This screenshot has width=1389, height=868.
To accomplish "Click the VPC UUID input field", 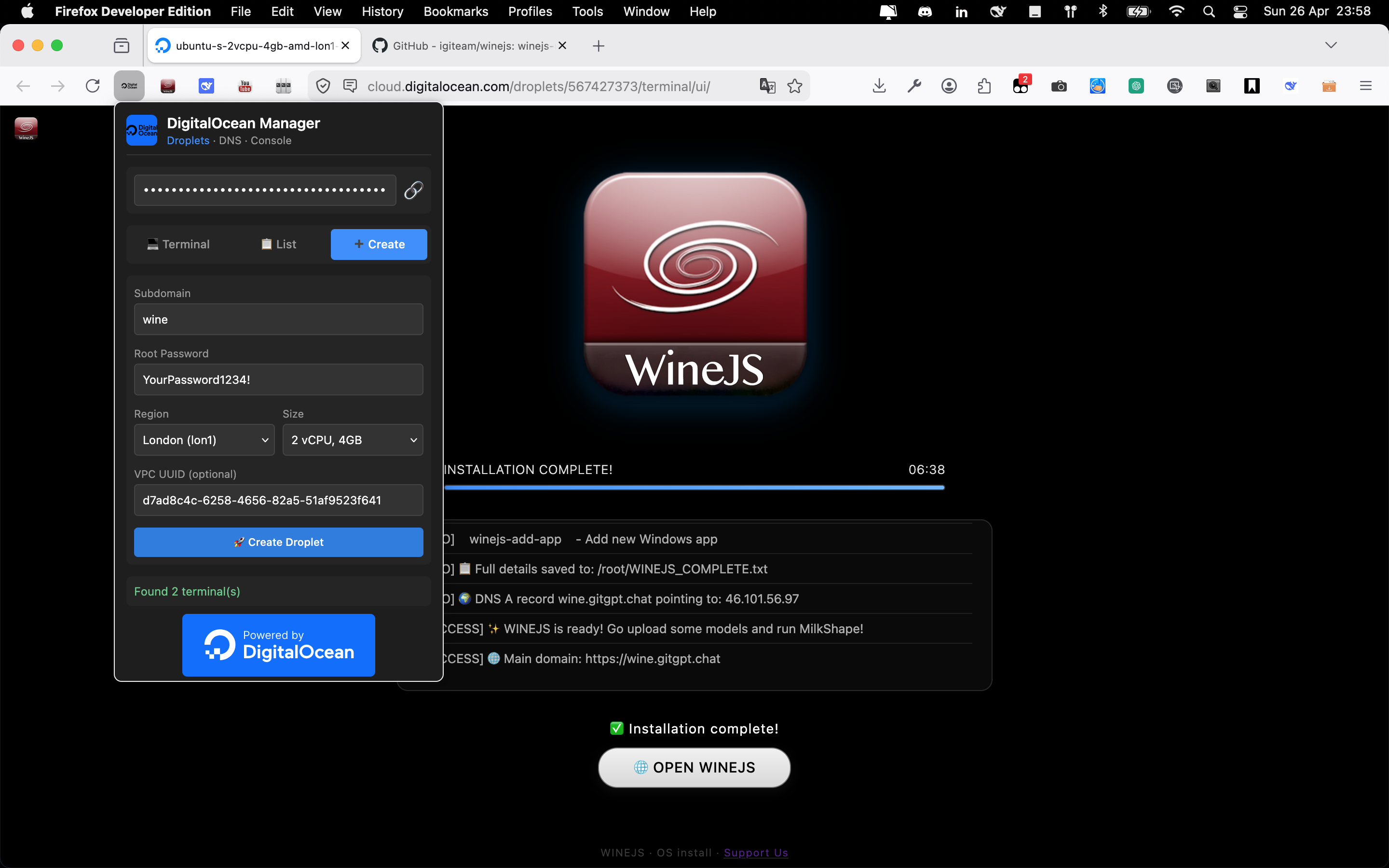I will (x=278, y=500).
